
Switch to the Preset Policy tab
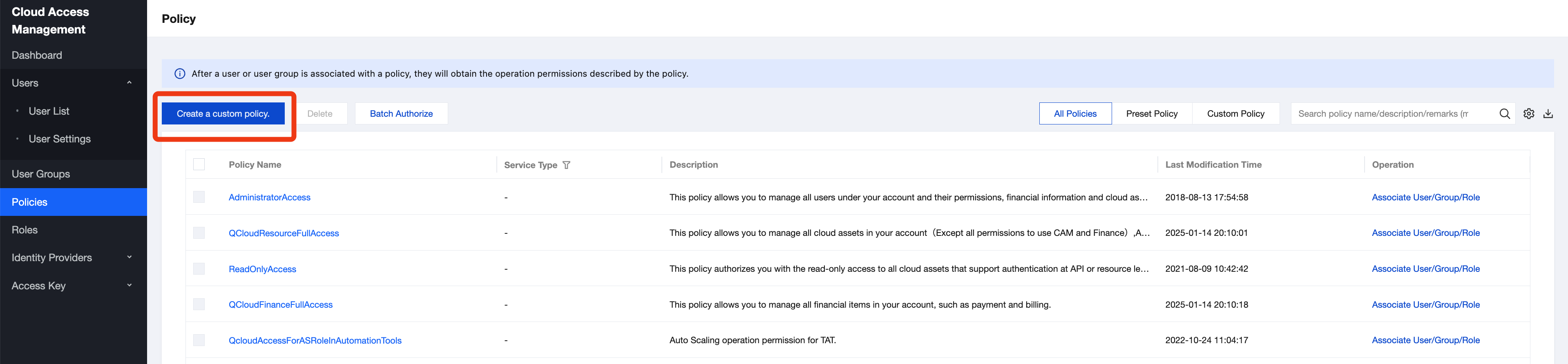[1151, 113]
